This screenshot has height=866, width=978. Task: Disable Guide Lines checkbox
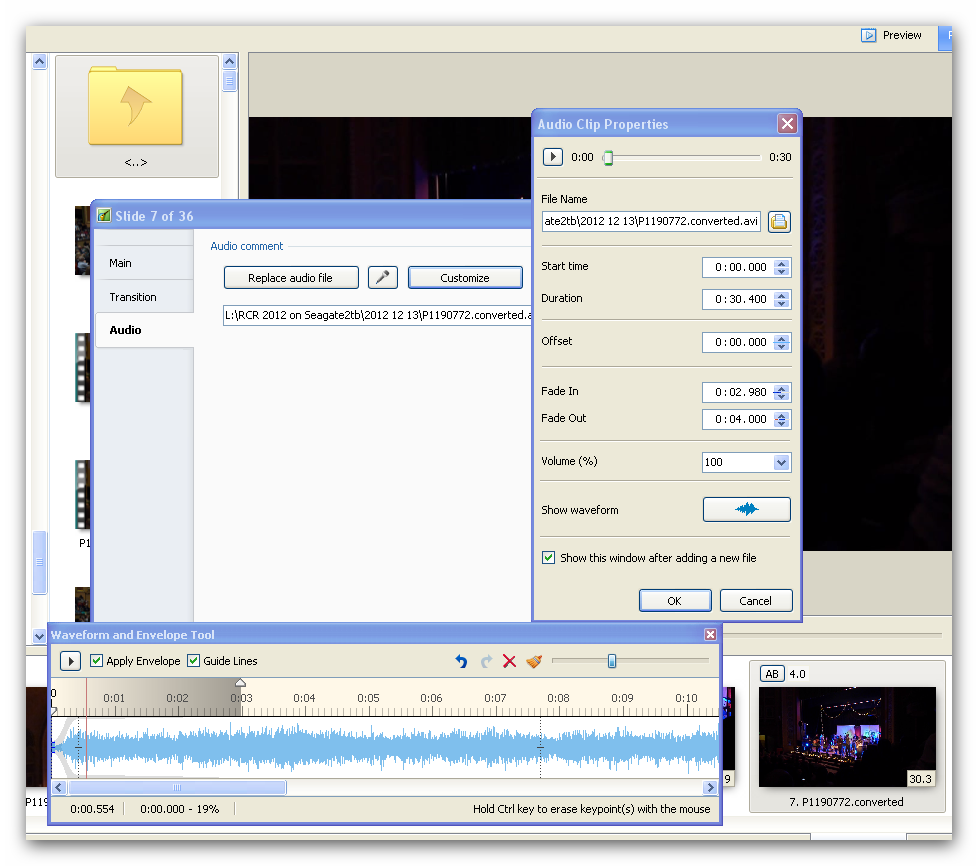pos(194,661)
